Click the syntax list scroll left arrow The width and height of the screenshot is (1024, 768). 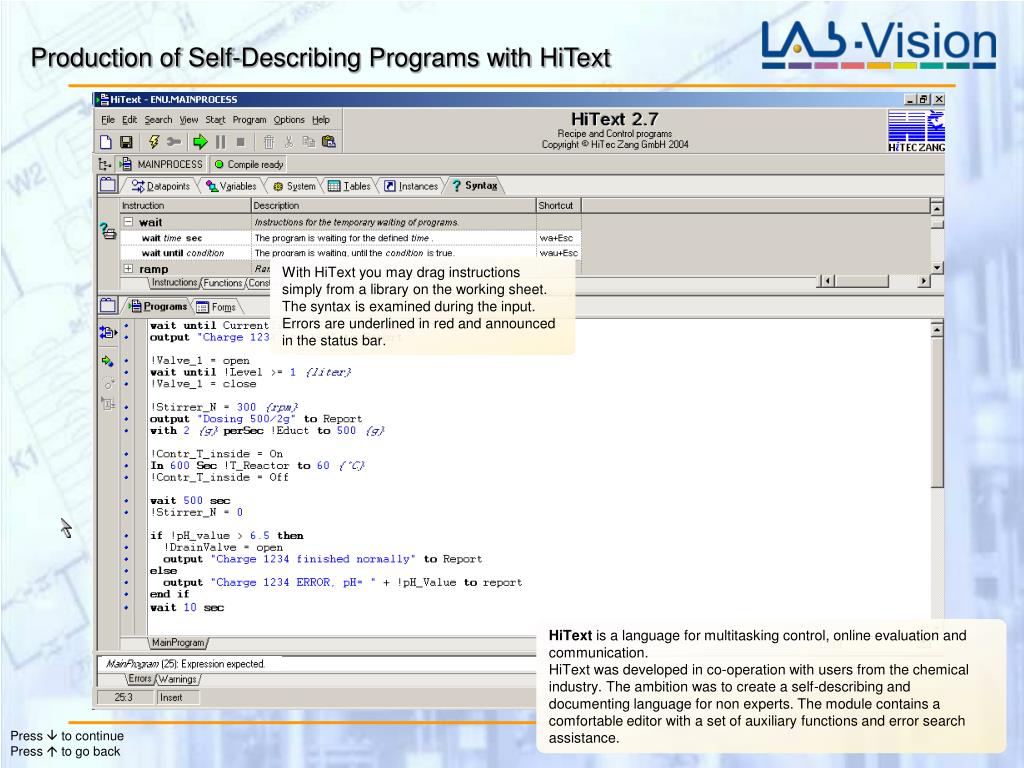(x=827, y=281)
